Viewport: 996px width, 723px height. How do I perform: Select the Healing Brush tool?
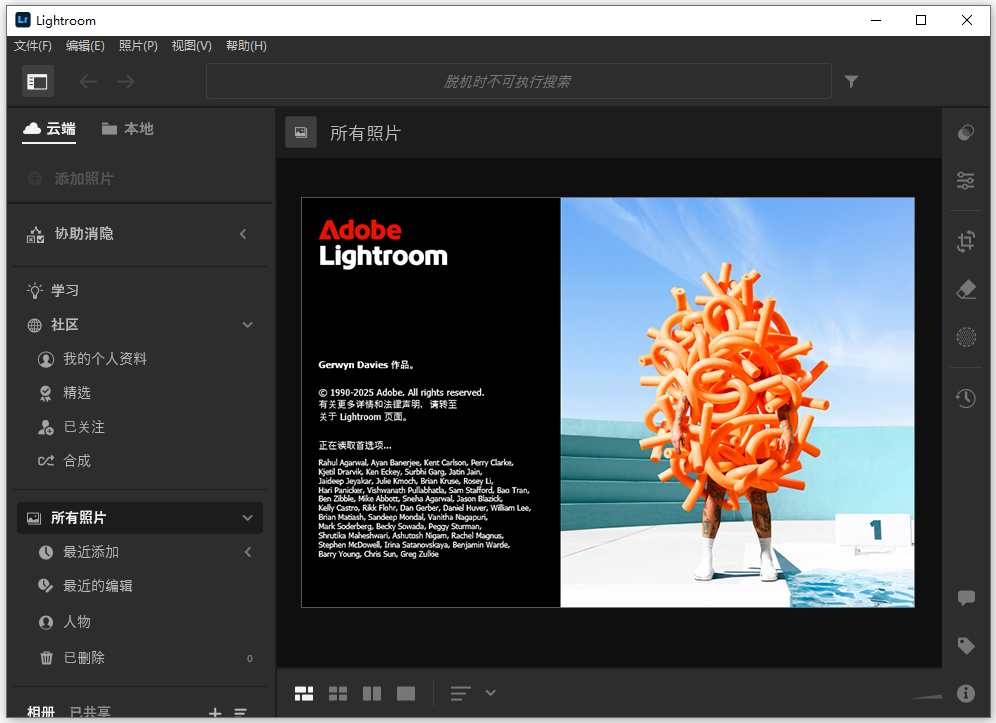coord(964,289)
